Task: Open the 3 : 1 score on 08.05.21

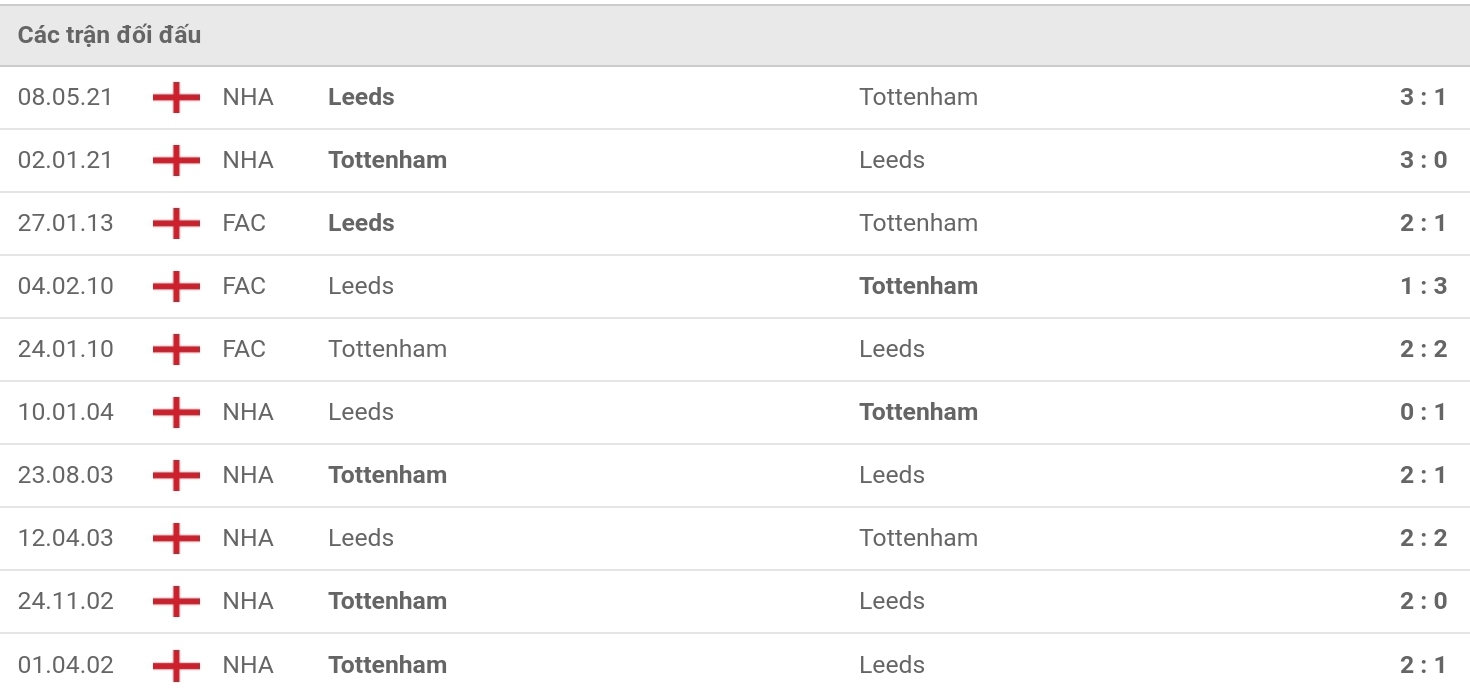Action: [1423, 97]
